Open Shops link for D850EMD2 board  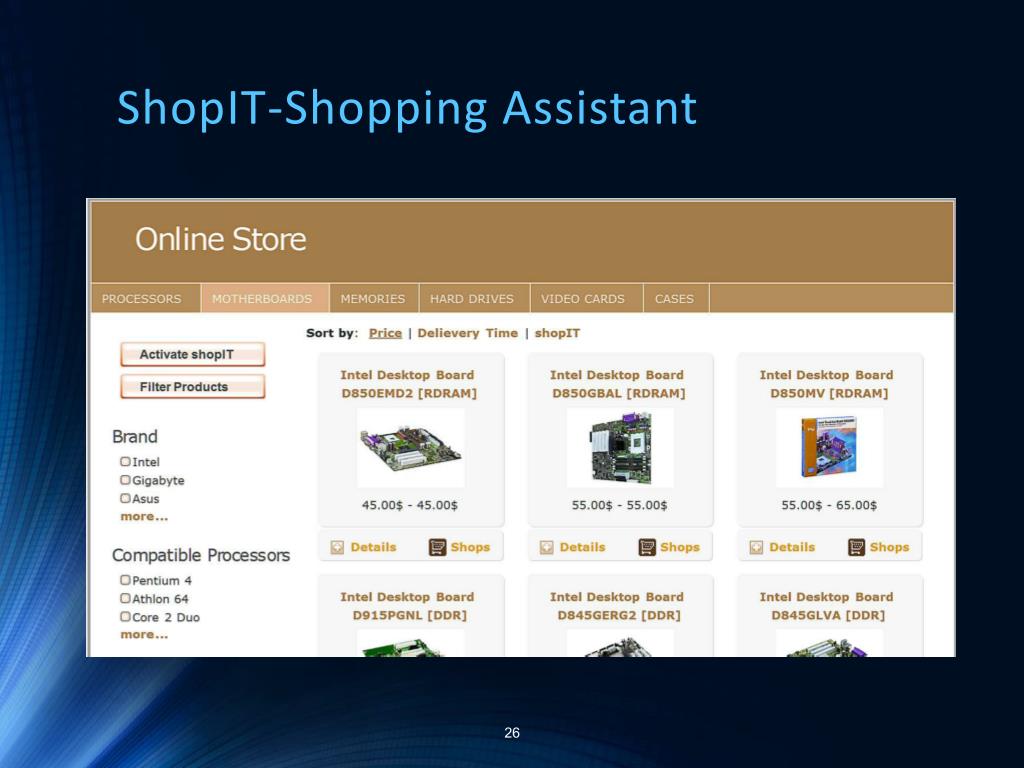coord(470,547)
